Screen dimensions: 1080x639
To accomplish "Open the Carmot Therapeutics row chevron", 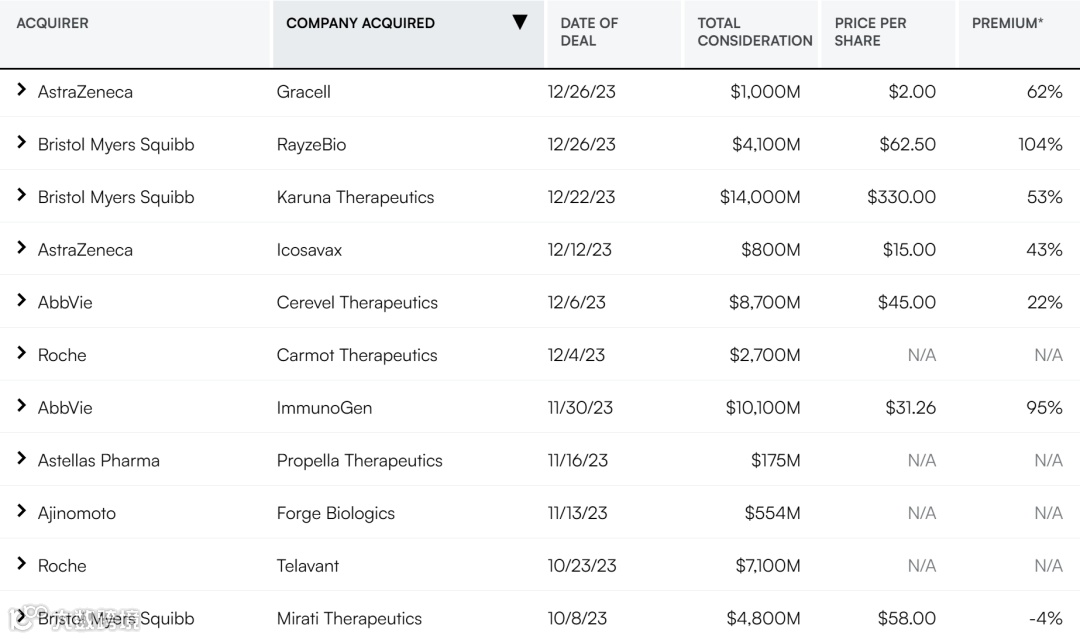I will 21,354.
